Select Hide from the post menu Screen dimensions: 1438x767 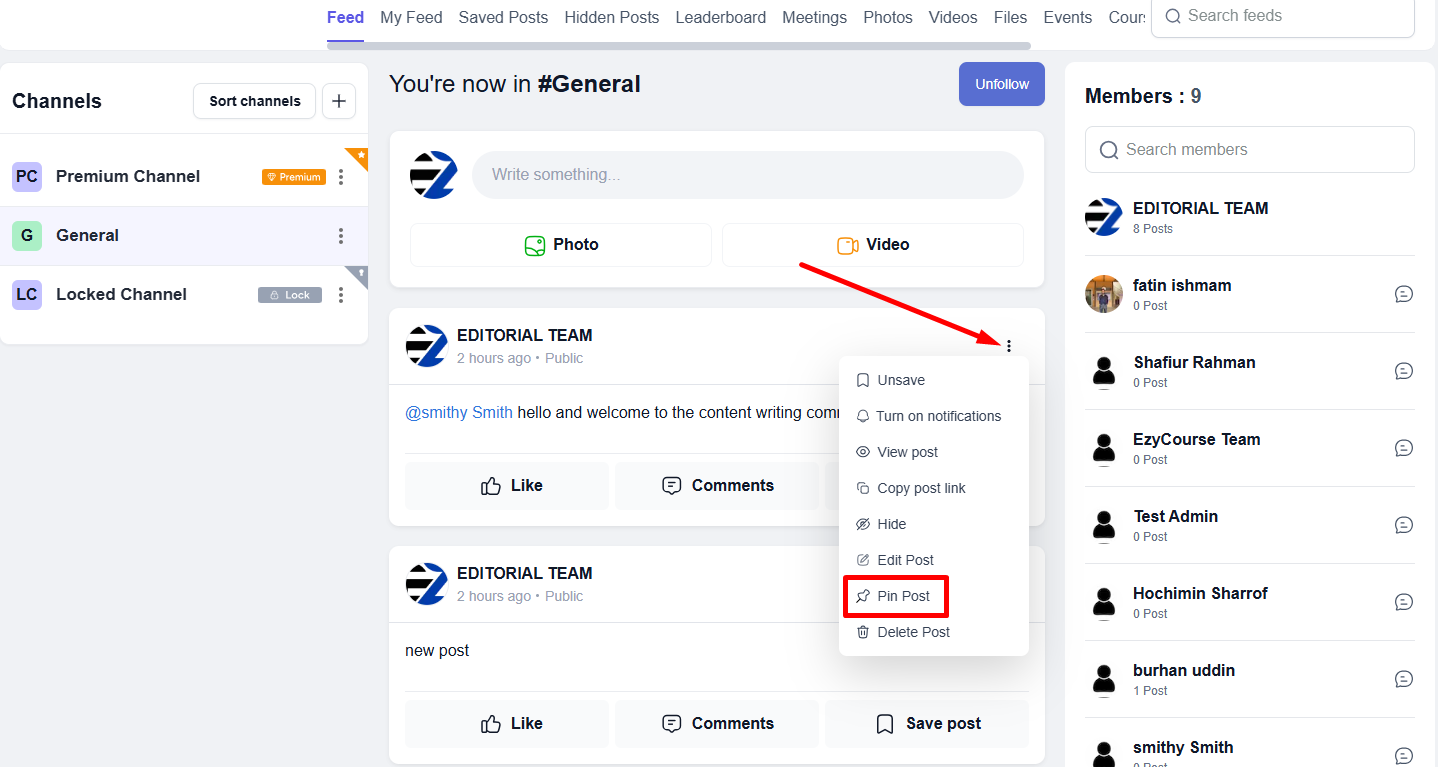tap(934, 524)
